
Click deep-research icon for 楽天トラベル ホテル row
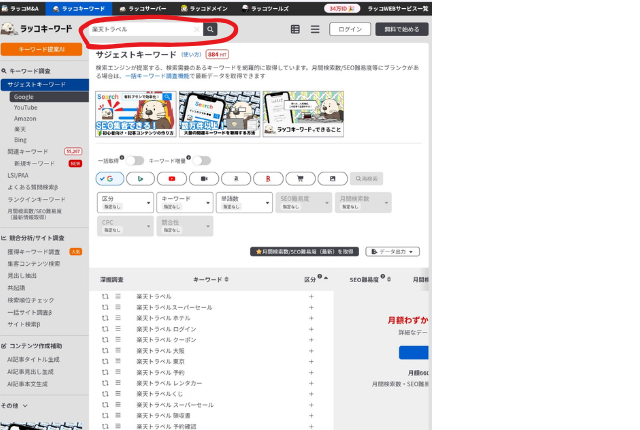104,318
